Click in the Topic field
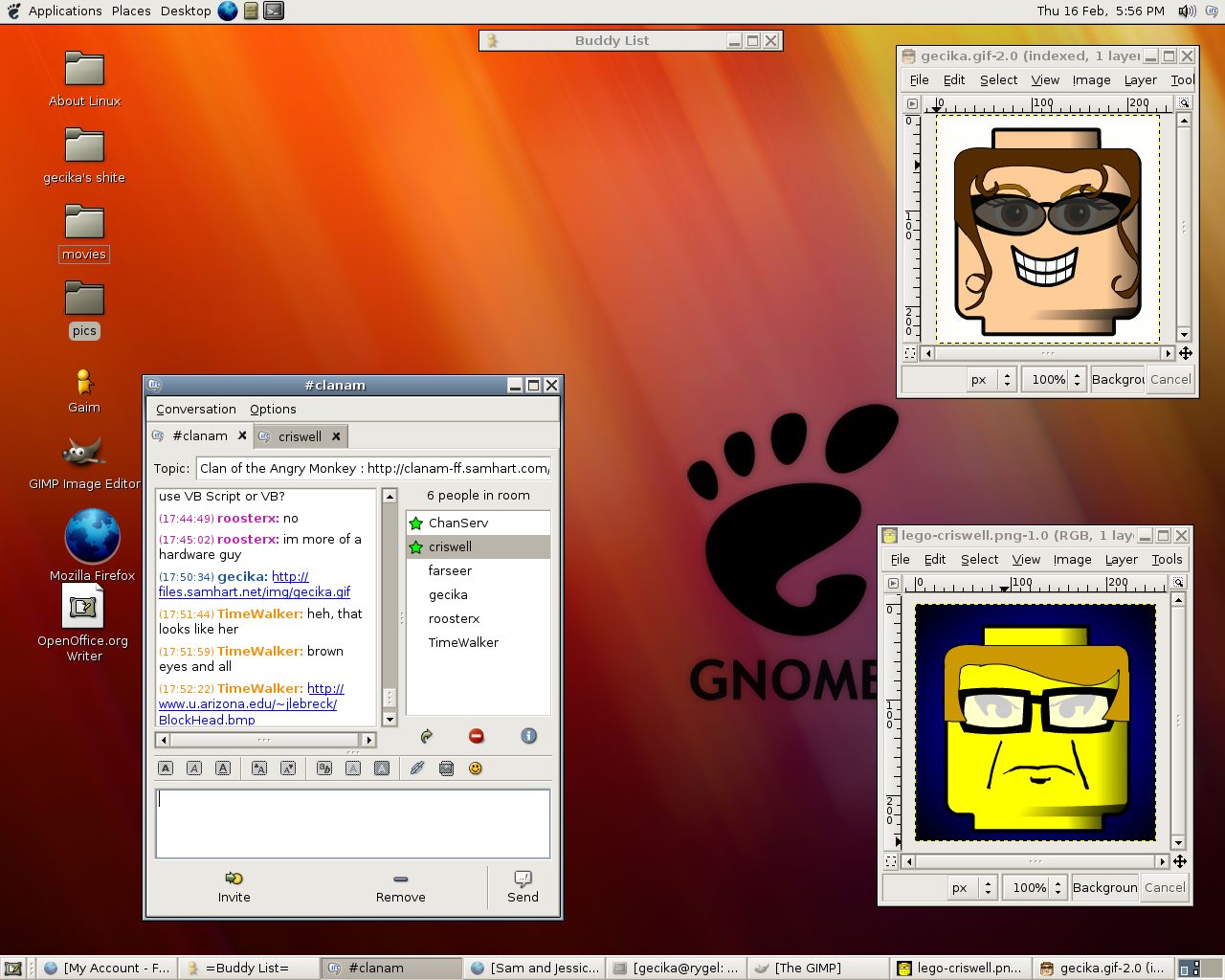 pos(373,468)
